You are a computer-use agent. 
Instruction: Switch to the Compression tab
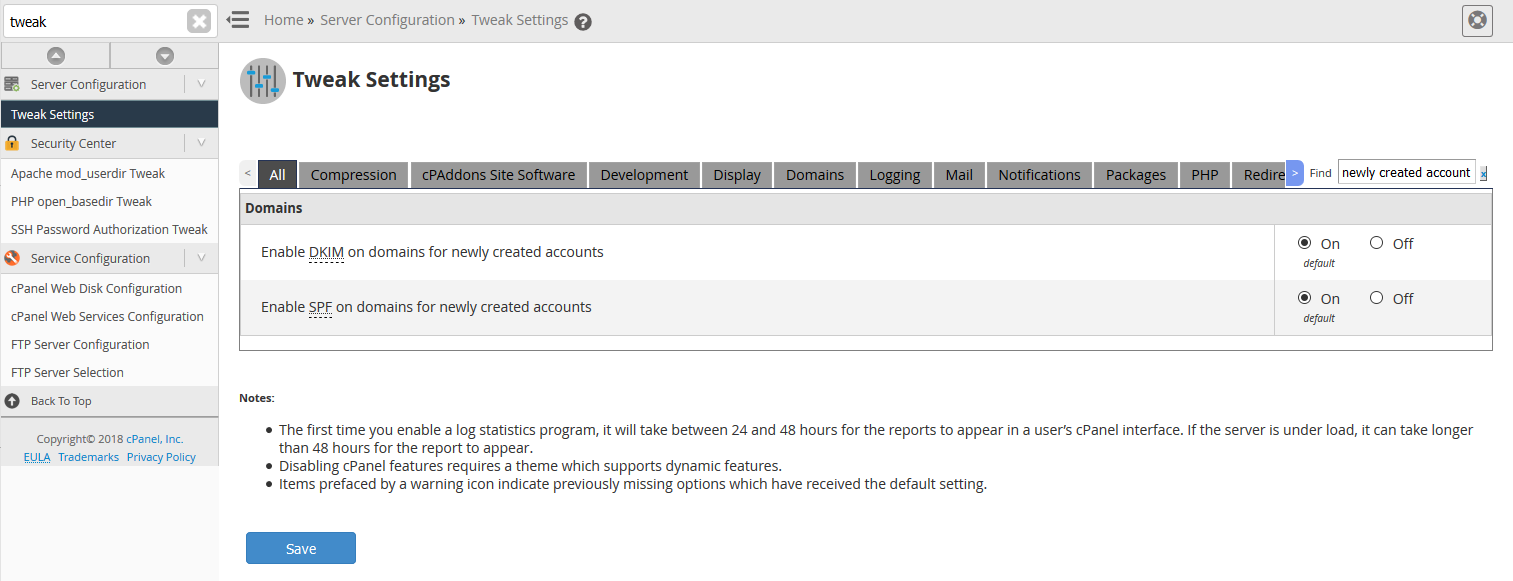(x=353, y=175)
